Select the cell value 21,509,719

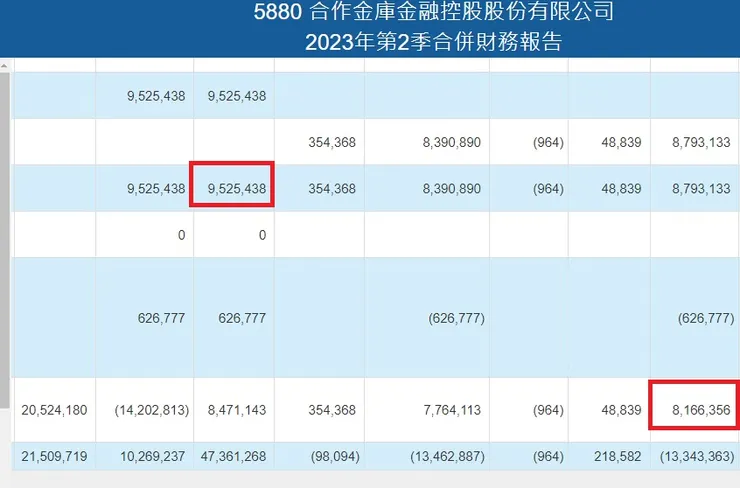pyautogui.click(x=54, y=456)
